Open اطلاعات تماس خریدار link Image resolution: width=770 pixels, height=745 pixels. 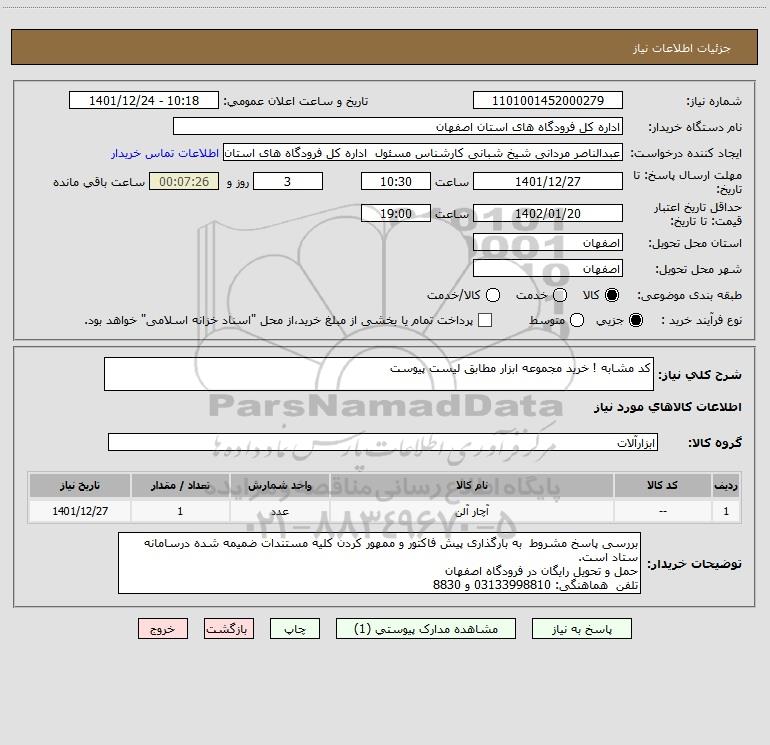[165, 153]
